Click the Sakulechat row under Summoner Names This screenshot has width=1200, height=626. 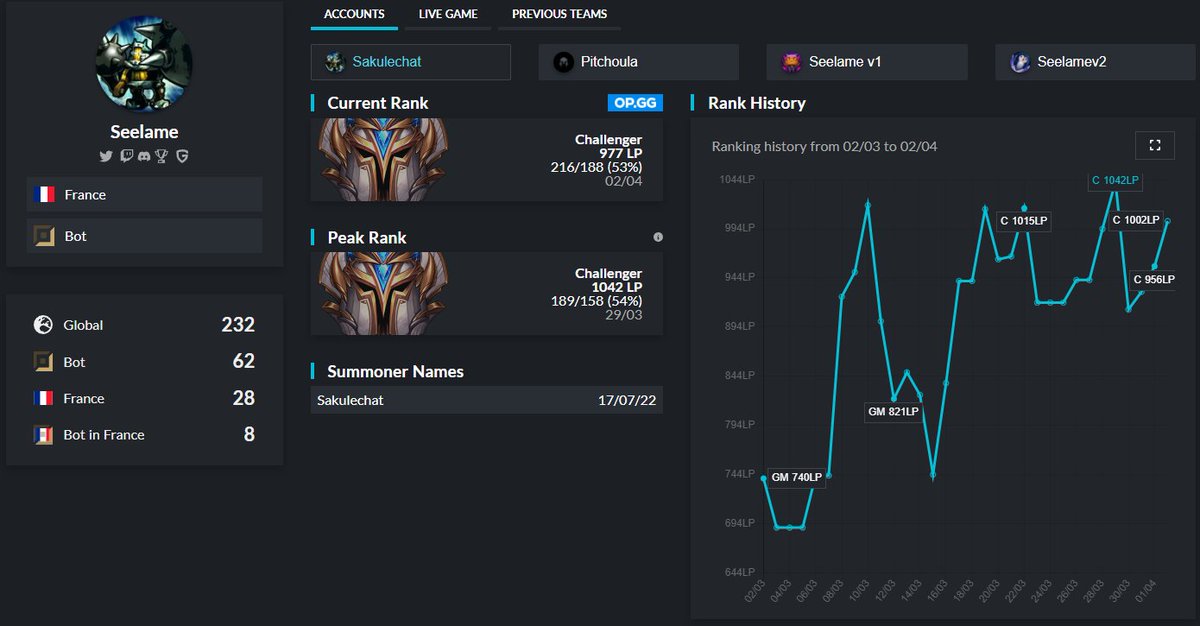point(486,399)
